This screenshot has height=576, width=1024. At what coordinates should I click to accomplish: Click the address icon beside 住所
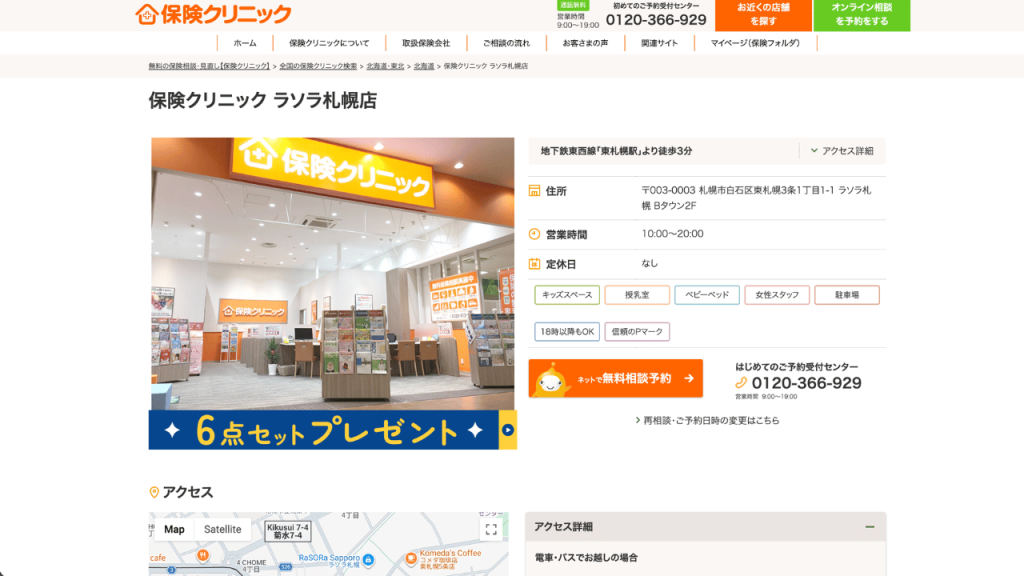coord(534,191)
